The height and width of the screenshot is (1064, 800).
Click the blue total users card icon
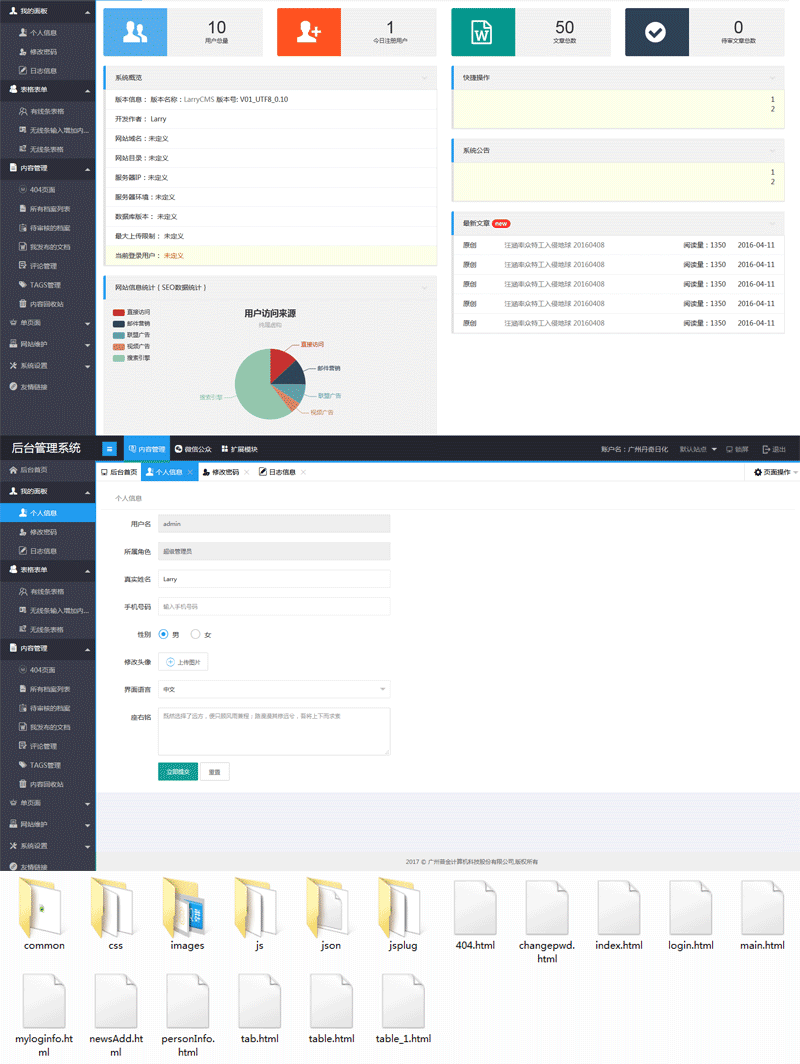(x=136, y=32)
